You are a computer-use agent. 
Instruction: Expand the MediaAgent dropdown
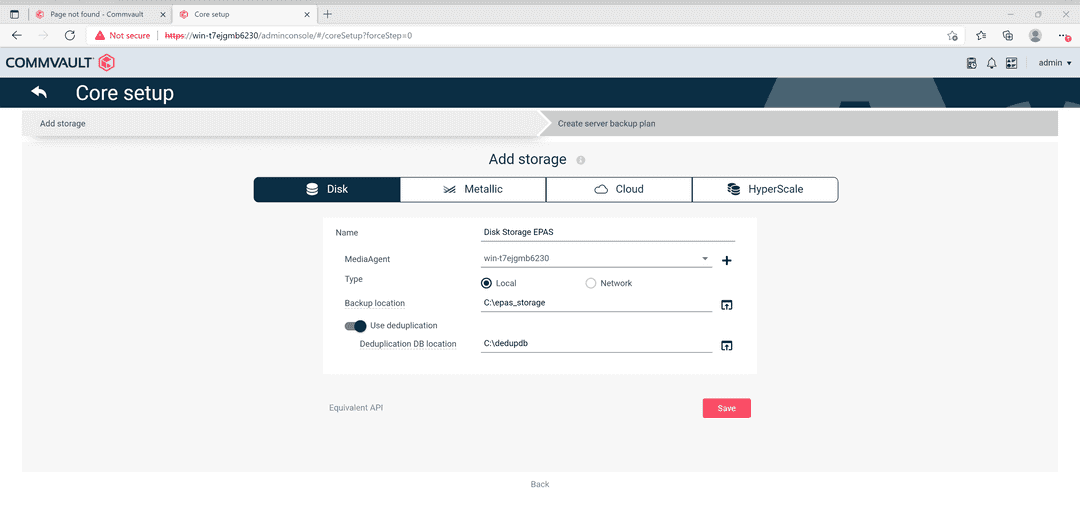click(705, 258)
